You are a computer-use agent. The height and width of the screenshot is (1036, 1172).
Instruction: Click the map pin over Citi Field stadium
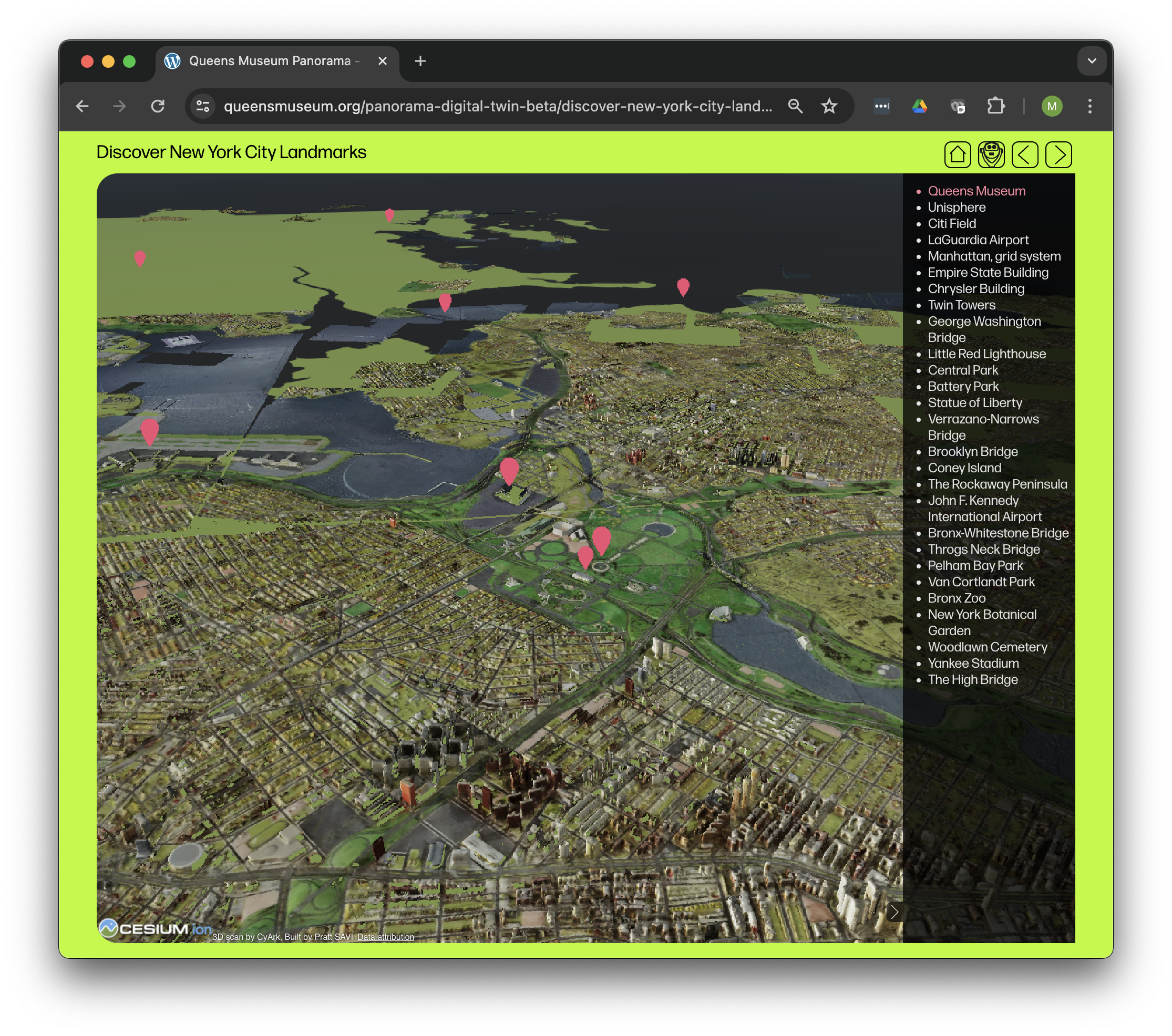click(x=509, y=471)
